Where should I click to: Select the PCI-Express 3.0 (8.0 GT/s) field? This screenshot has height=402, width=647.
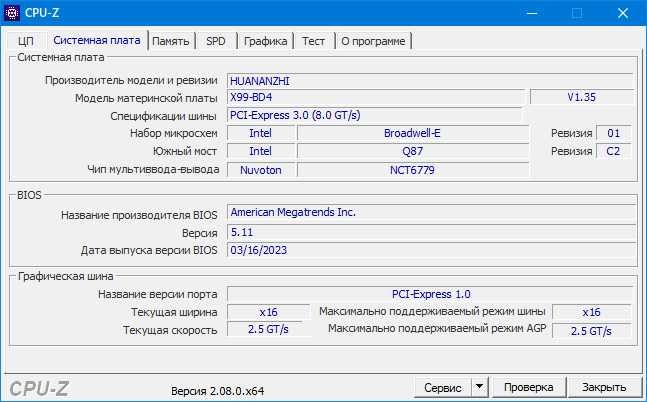(x=374, y=115)
